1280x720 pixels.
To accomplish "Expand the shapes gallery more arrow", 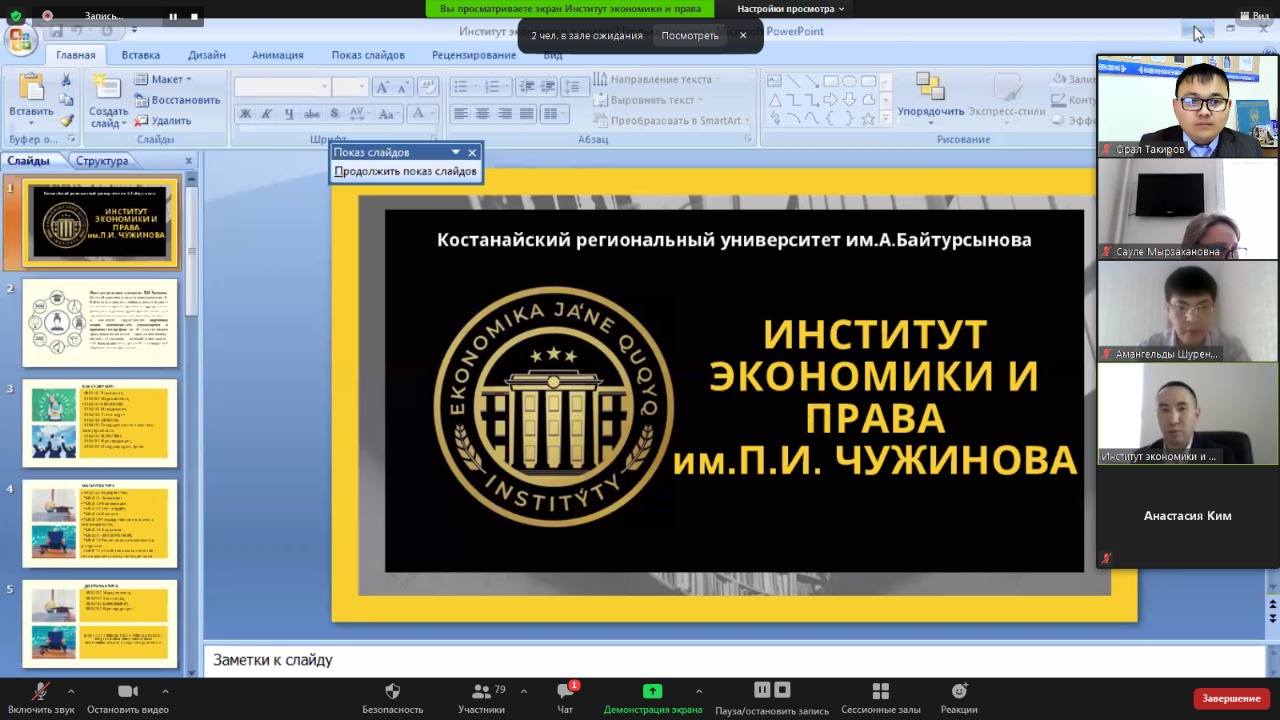I will (x=886, y=119).
